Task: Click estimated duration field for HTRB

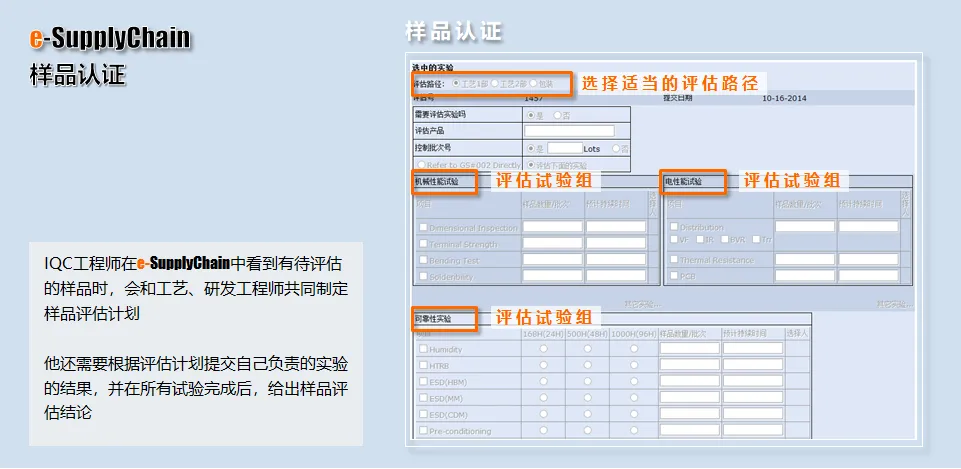Action: (x=753, y=365)
